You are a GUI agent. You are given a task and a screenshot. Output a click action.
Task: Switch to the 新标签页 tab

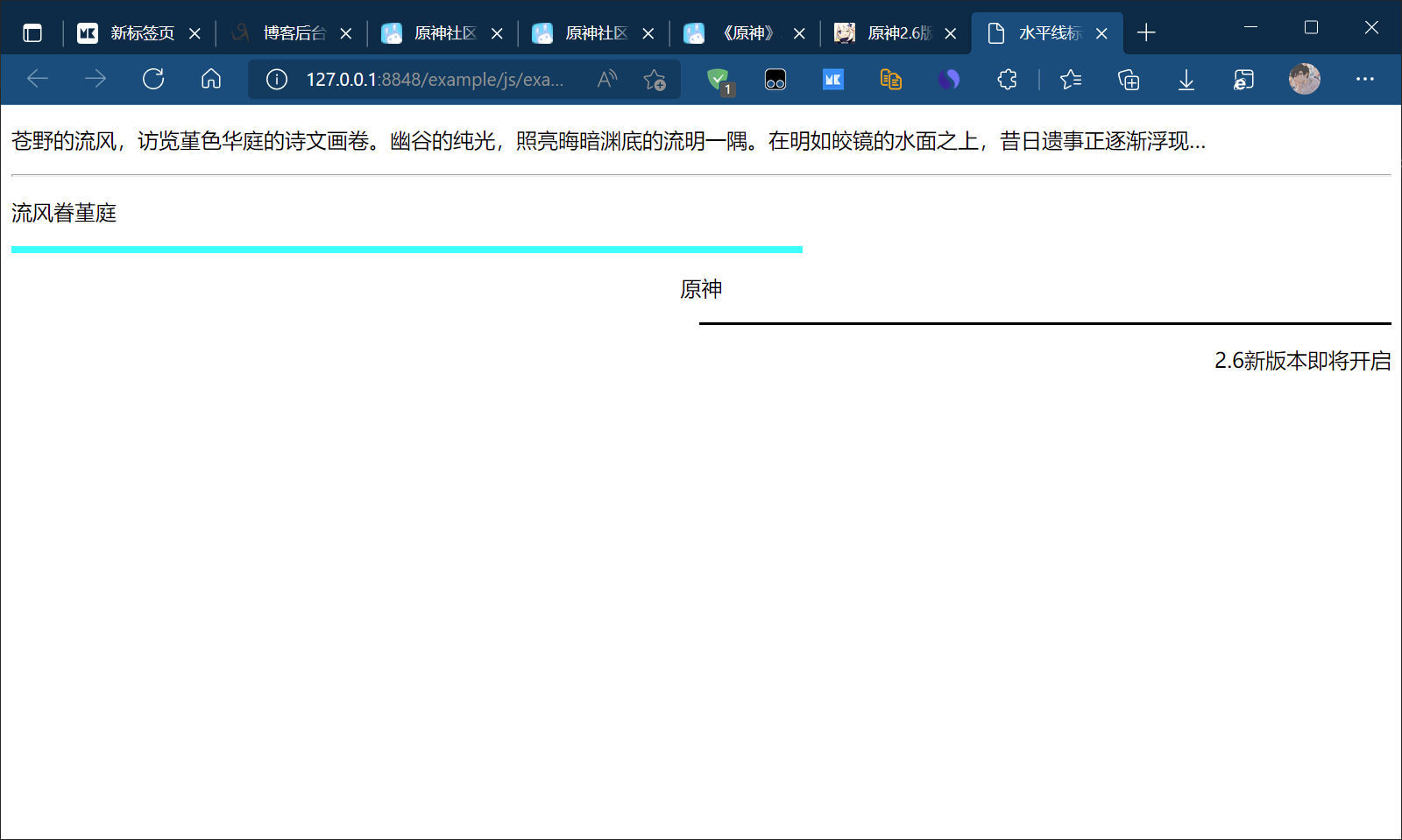coord(139,33)
